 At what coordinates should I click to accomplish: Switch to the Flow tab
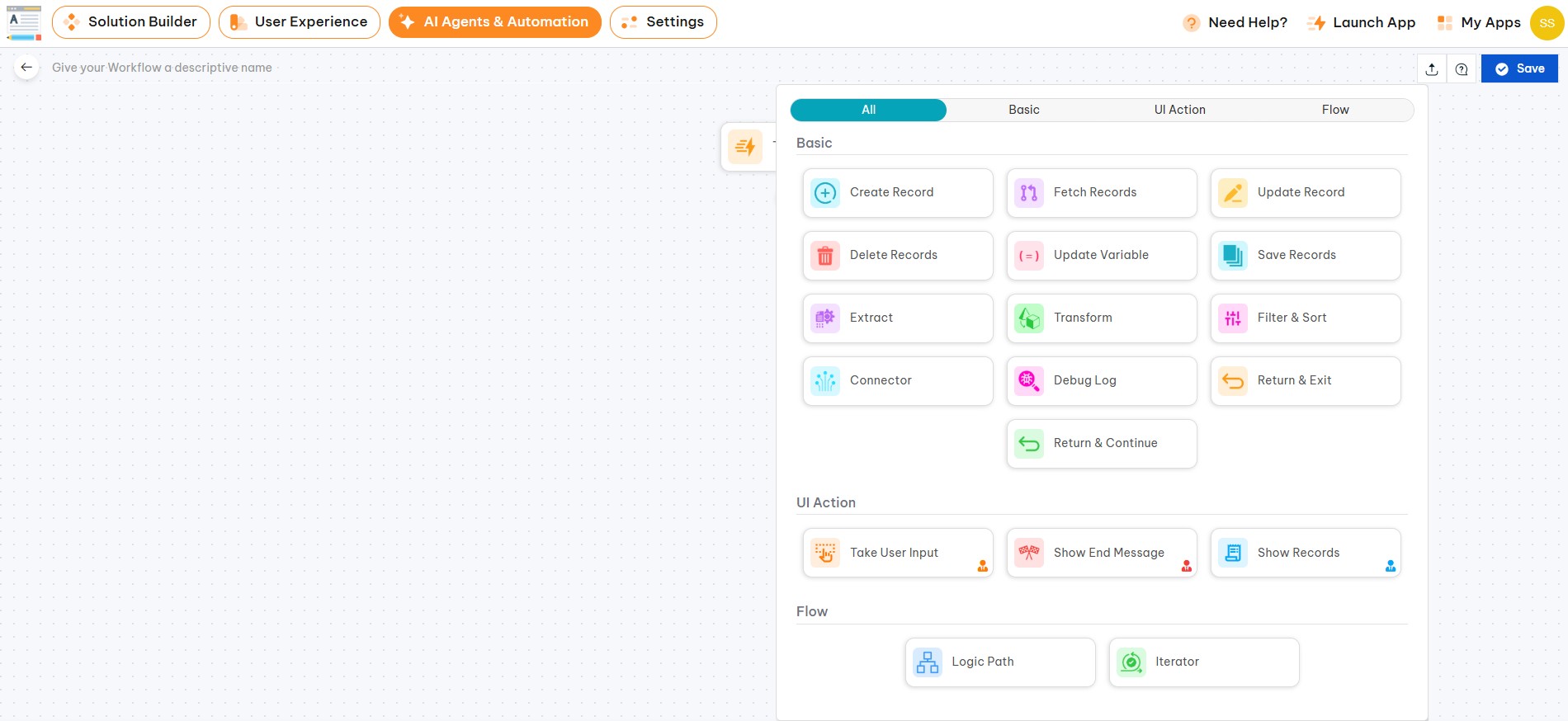coord(1335,110)
